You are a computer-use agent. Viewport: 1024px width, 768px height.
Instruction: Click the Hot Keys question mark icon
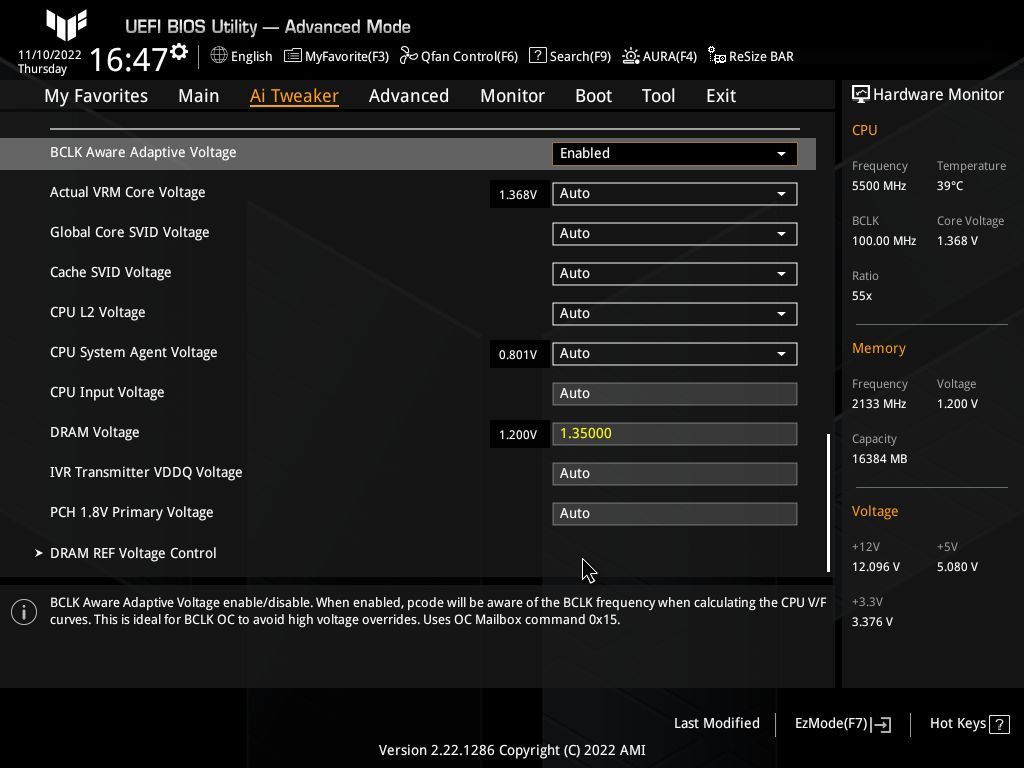tap(999, 724)
